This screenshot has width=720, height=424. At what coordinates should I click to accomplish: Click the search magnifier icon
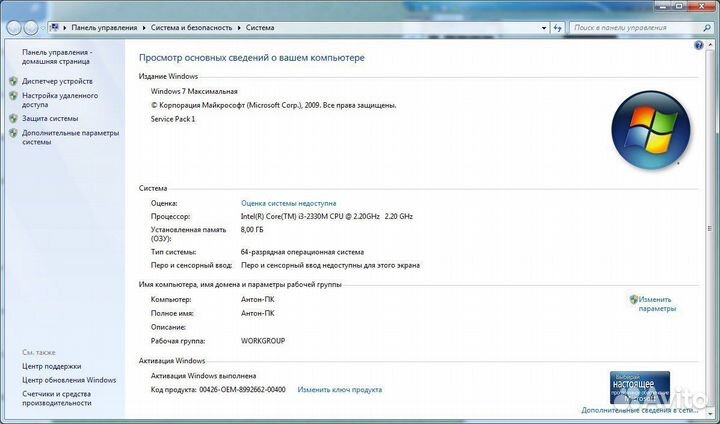tap(707, 28)
